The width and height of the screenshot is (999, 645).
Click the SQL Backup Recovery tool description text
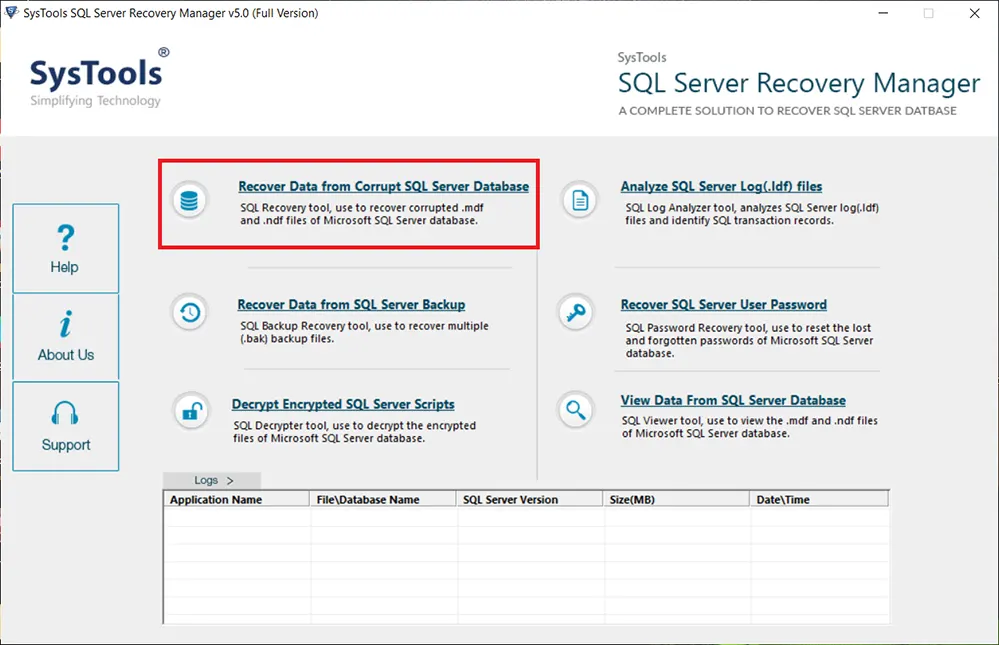pyautogui.click(x=364, y=332)
